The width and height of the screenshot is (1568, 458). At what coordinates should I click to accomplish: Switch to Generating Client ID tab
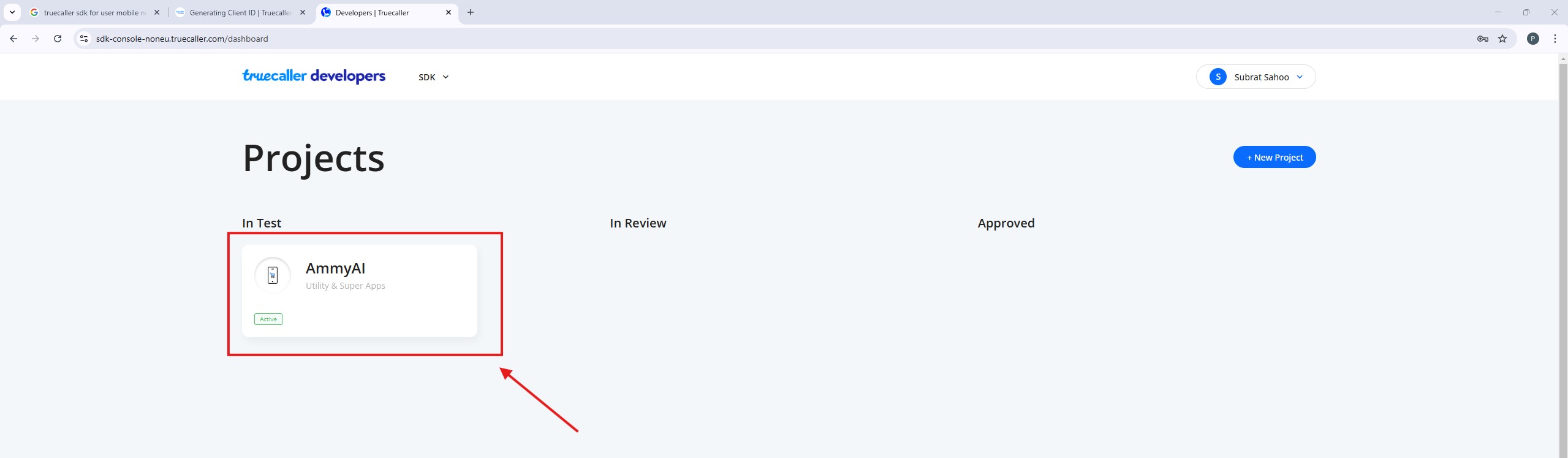coord(240,12)
